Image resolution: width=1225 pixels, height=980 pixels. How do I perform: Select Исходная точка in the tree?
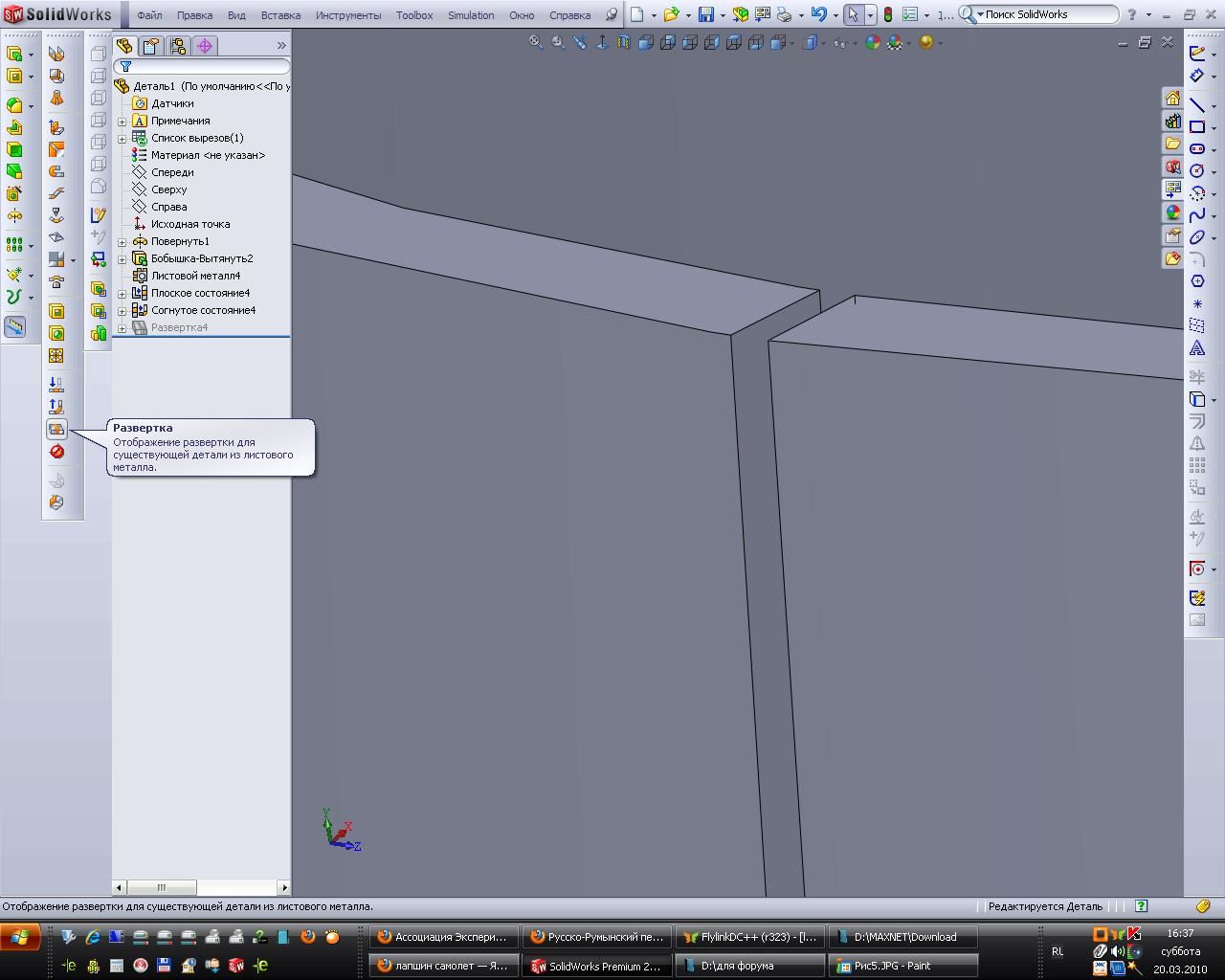coord(189,224)
